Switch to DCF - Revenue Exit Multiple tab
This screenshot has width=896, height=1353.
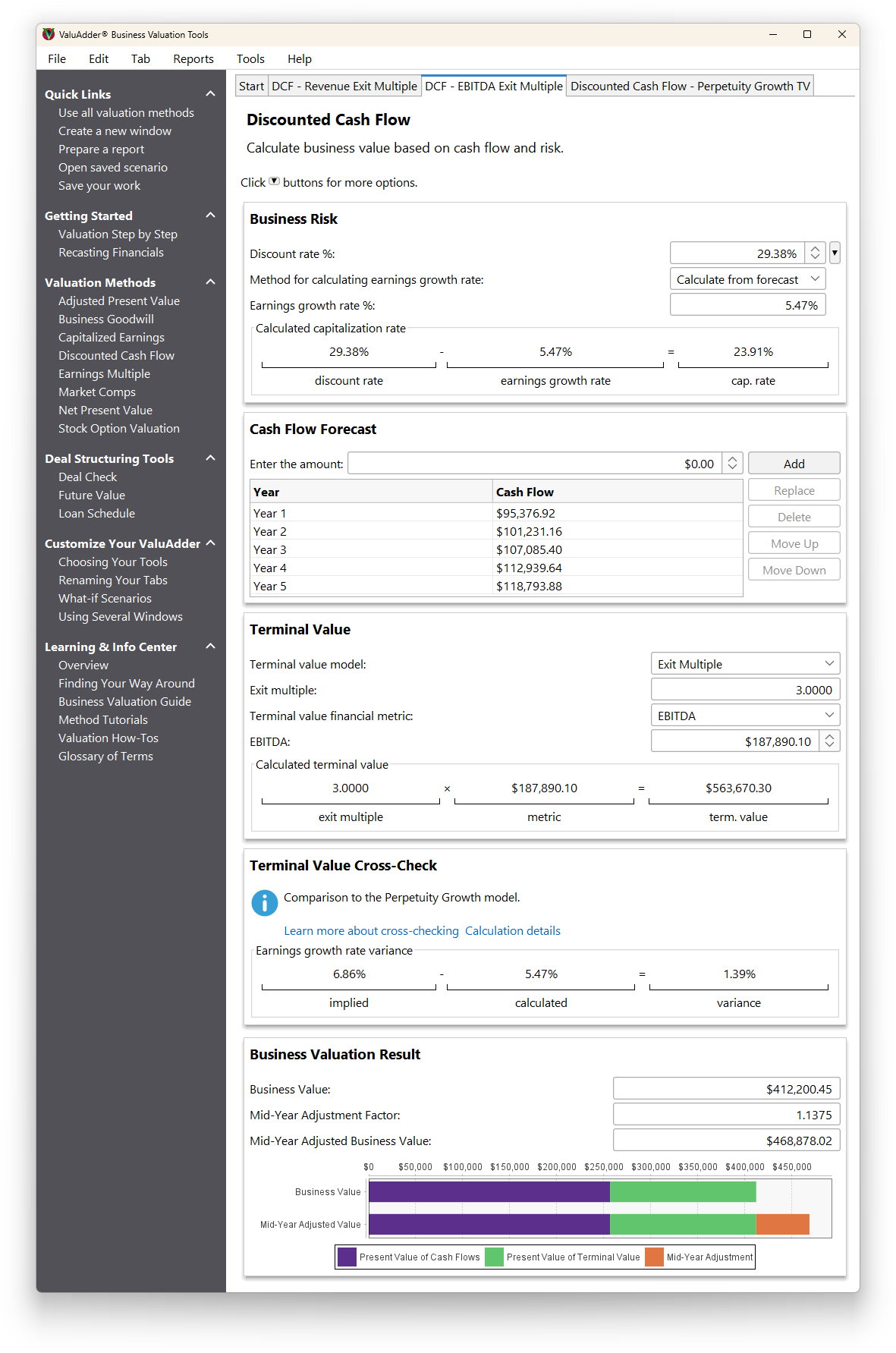coord(344,87)
